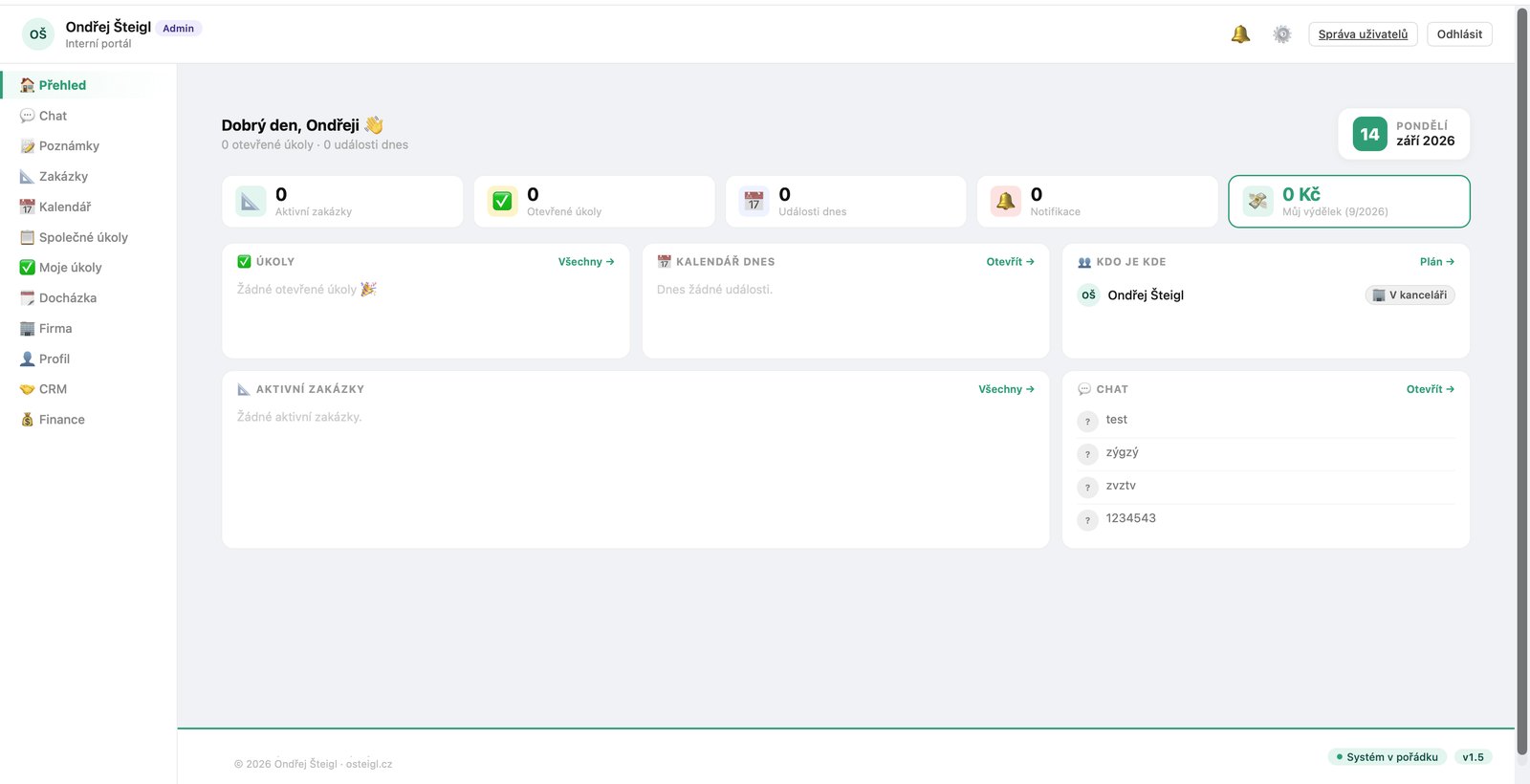Click the Chat speech bubble sidebar icon
The width and height of the screenshot is (1530, 784).
click(27, 116)
